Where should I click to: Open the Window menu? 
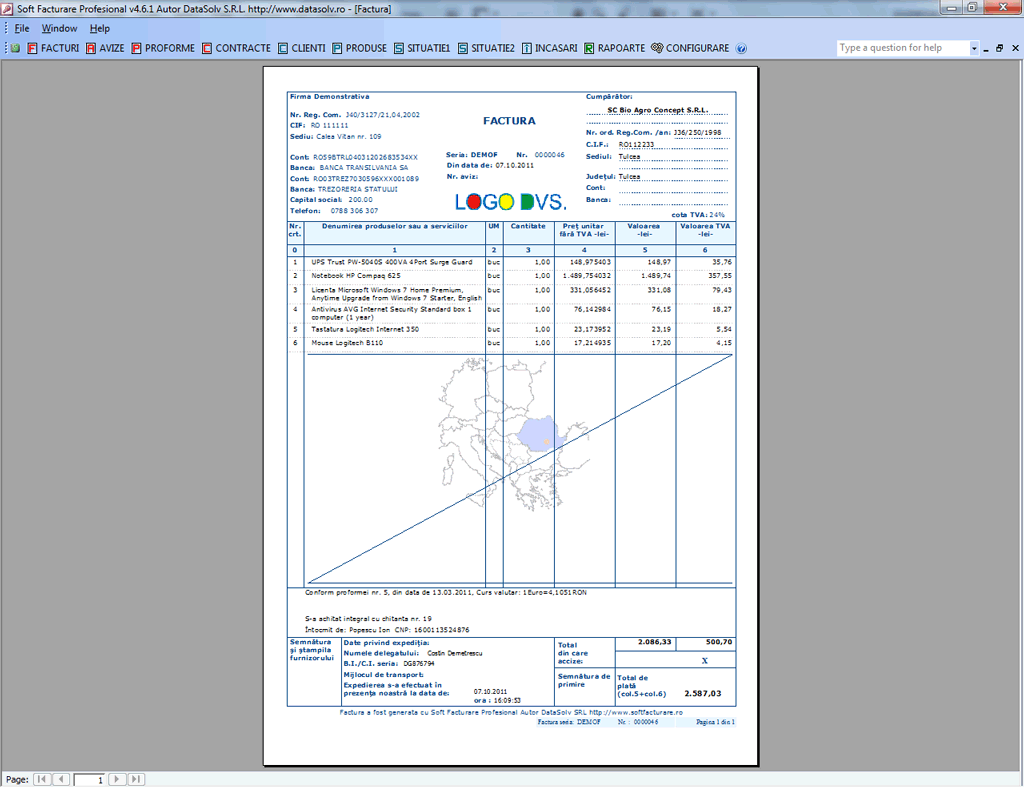[59, 28]
